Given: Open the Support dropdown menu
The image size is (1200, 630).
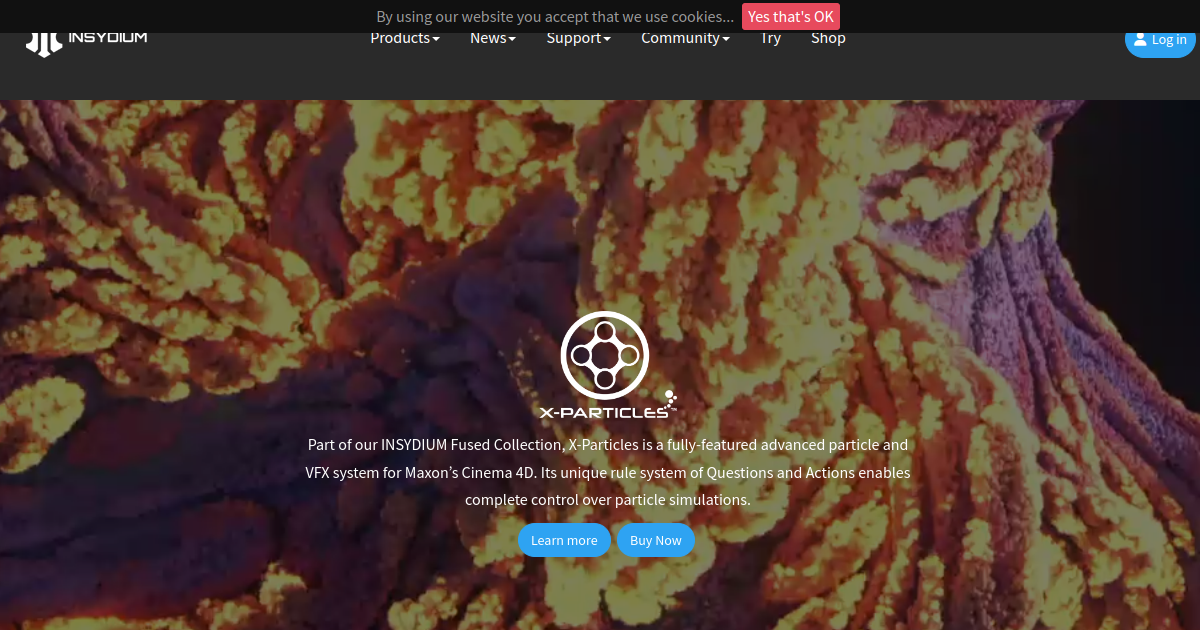Looking at the screenshot, I should point(578,39).
